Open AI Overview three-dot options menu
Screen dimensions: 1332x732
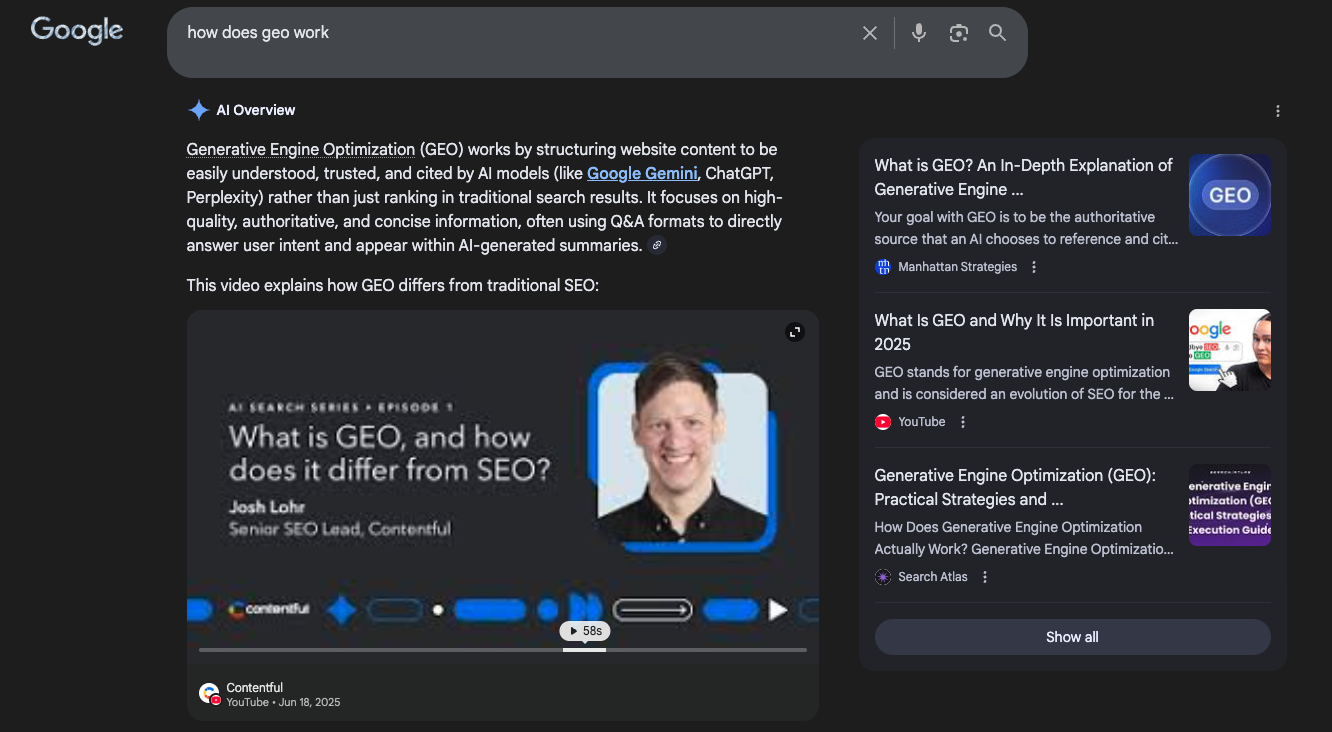tap(1277, 111)
